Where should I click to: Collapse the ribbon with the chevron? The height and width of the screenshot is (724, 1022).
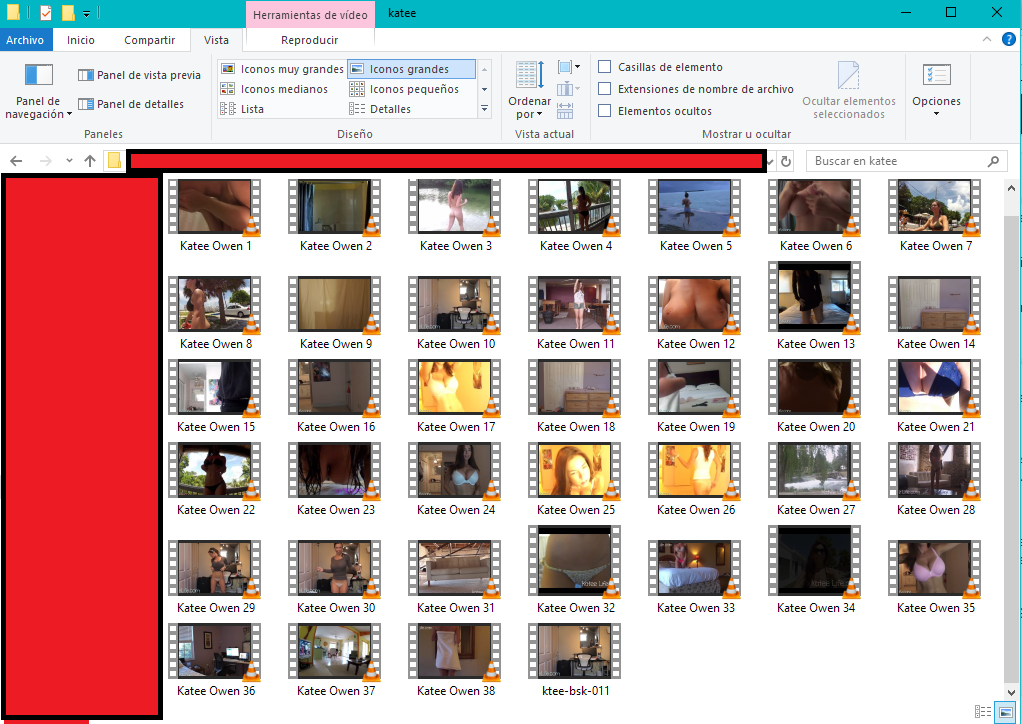987,40
